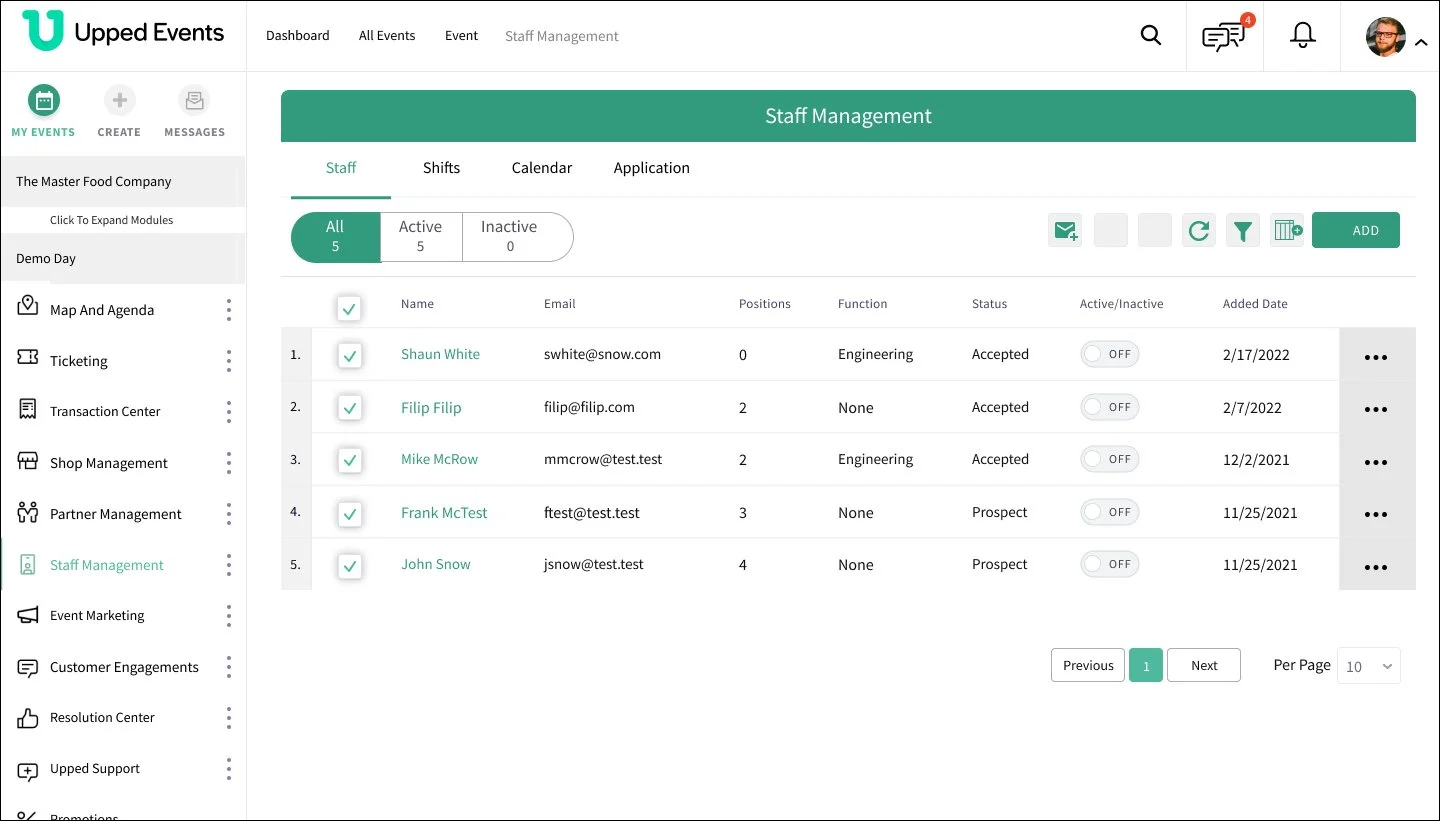Open the filter funnel icon
This screenshot has height=821, width=1440.
tap(1242, 230)
